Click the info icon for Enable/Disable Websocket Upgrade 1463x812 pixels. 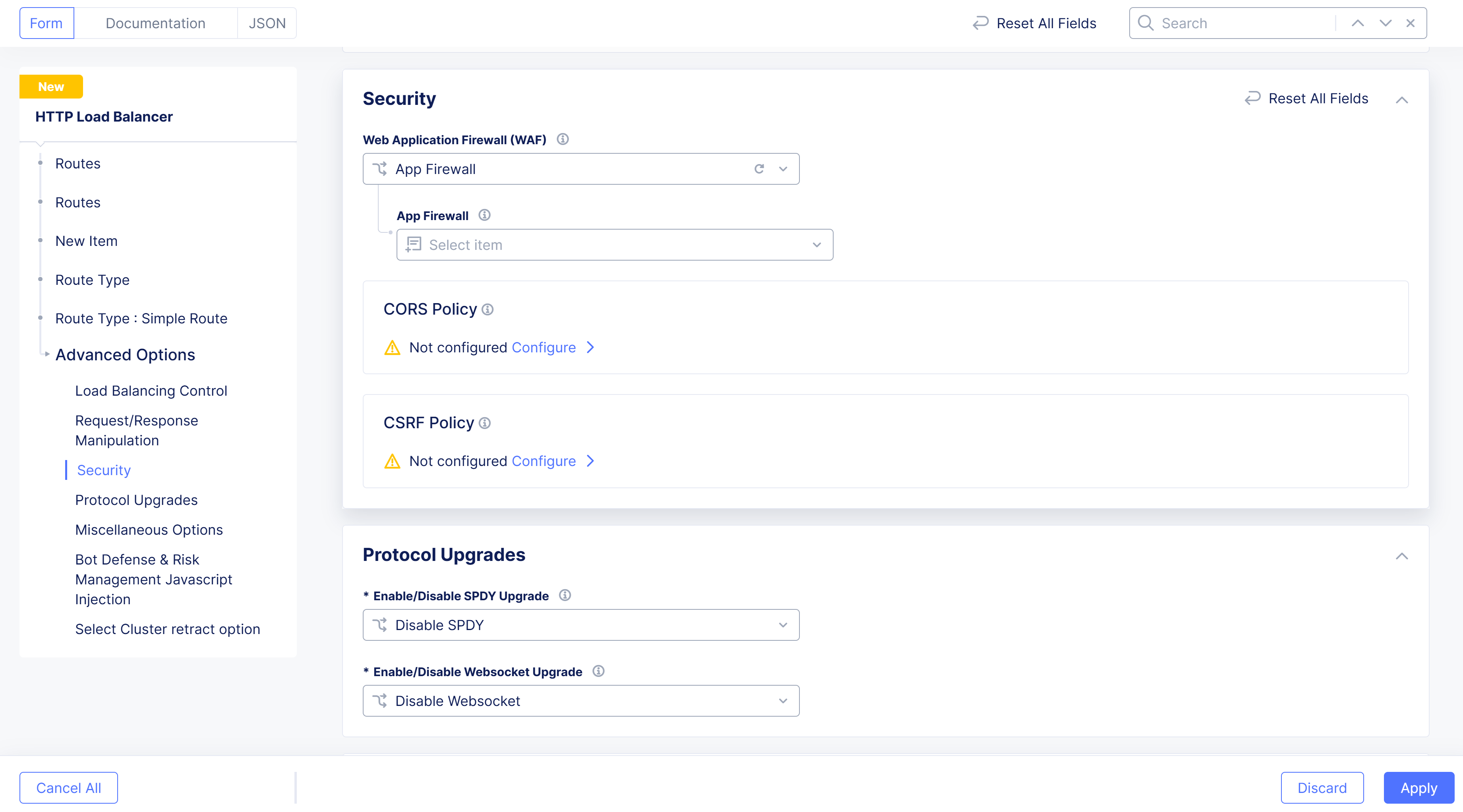[x=599, y=671]
